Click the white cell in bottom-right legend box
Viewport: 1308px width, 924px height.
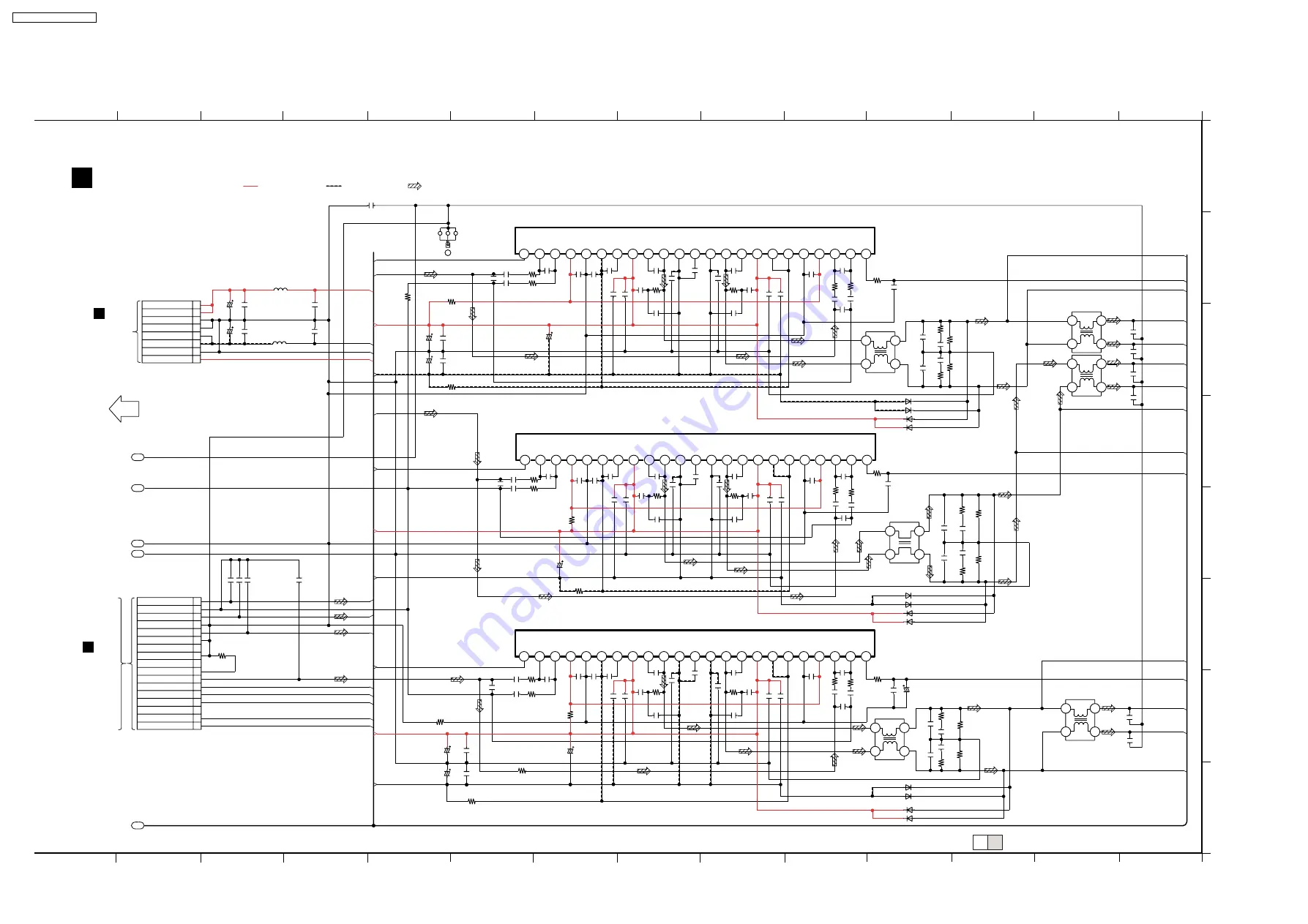click(x=980, y=842)
